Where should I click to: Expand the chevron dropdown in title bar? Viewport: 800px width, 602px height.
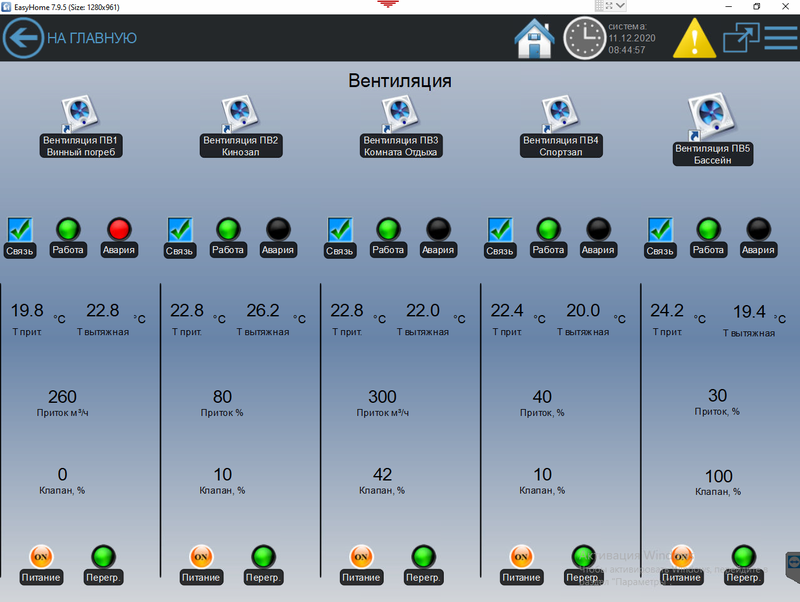tap(620, 6)
